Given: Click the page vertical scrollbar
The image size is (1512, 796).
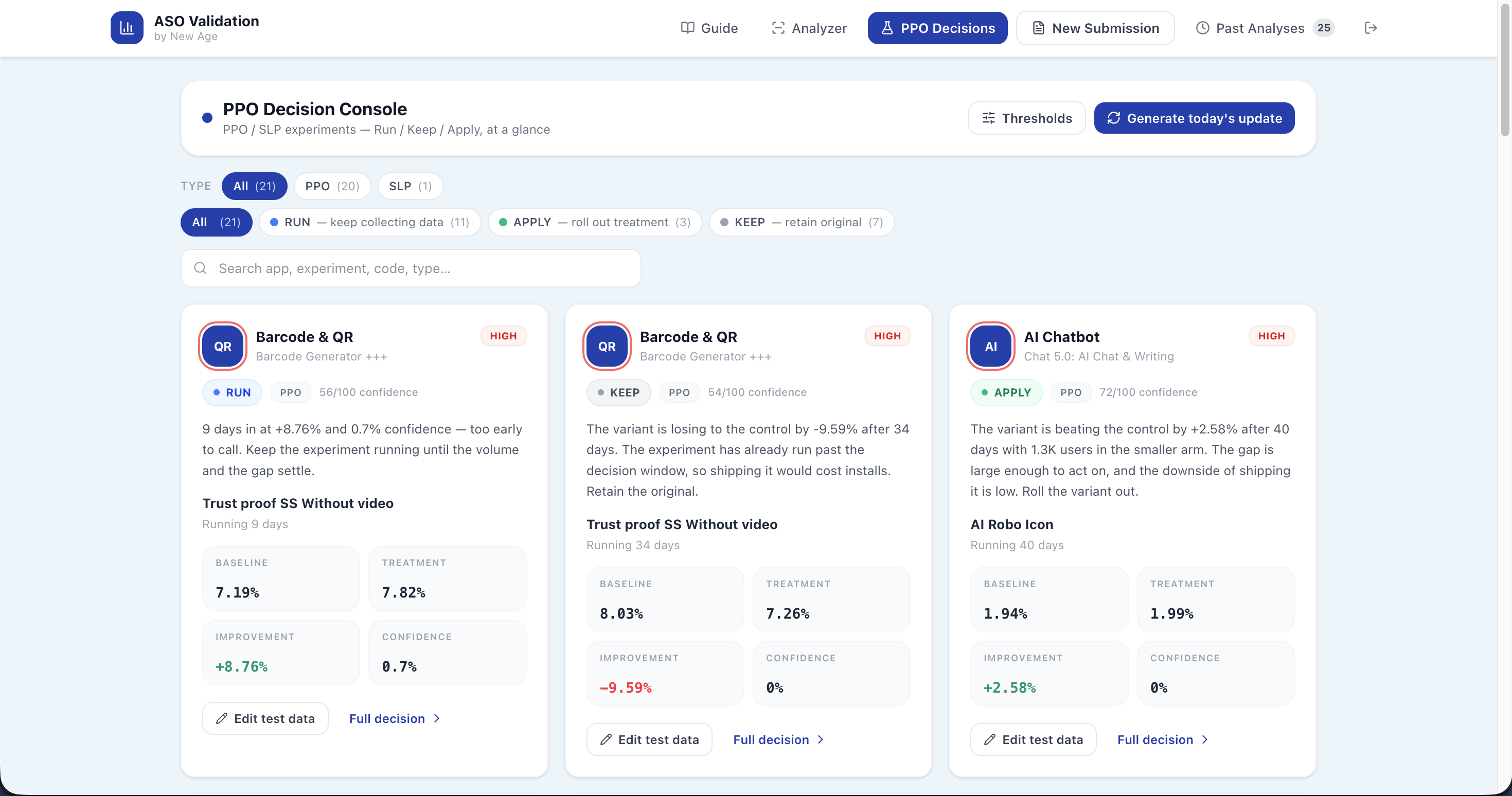Looking at the screenshot, I should pyautogui.click(x=1505, y=70).
